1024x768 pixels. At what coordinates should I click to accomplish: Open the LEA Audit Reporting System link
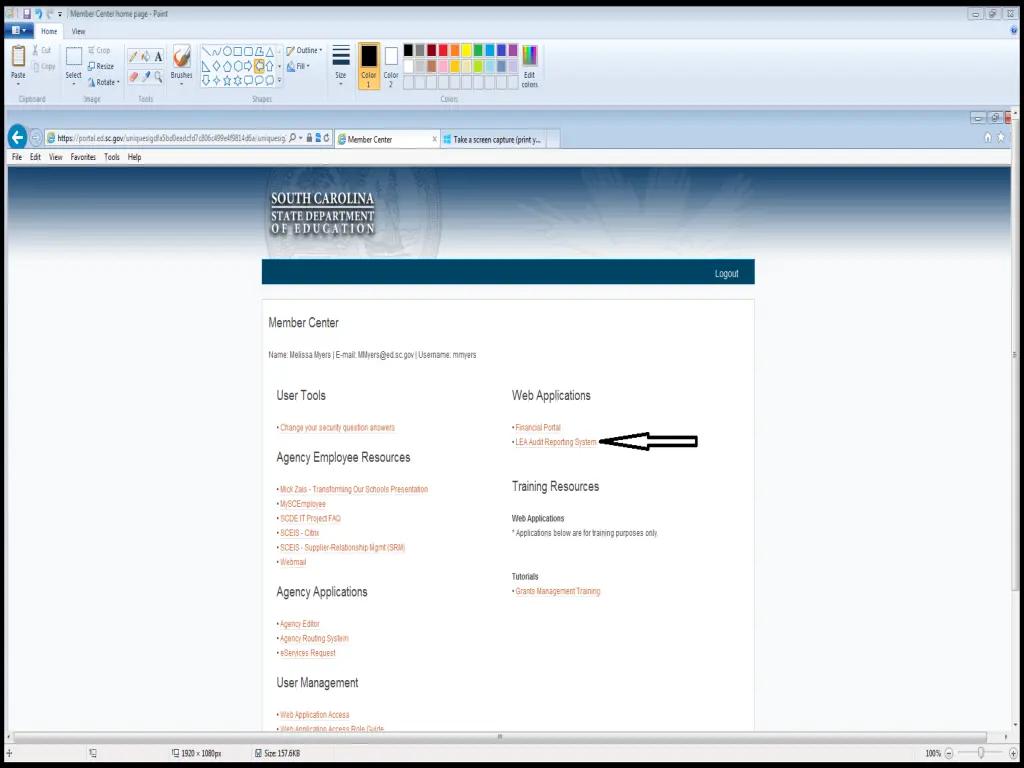point(556,442)
